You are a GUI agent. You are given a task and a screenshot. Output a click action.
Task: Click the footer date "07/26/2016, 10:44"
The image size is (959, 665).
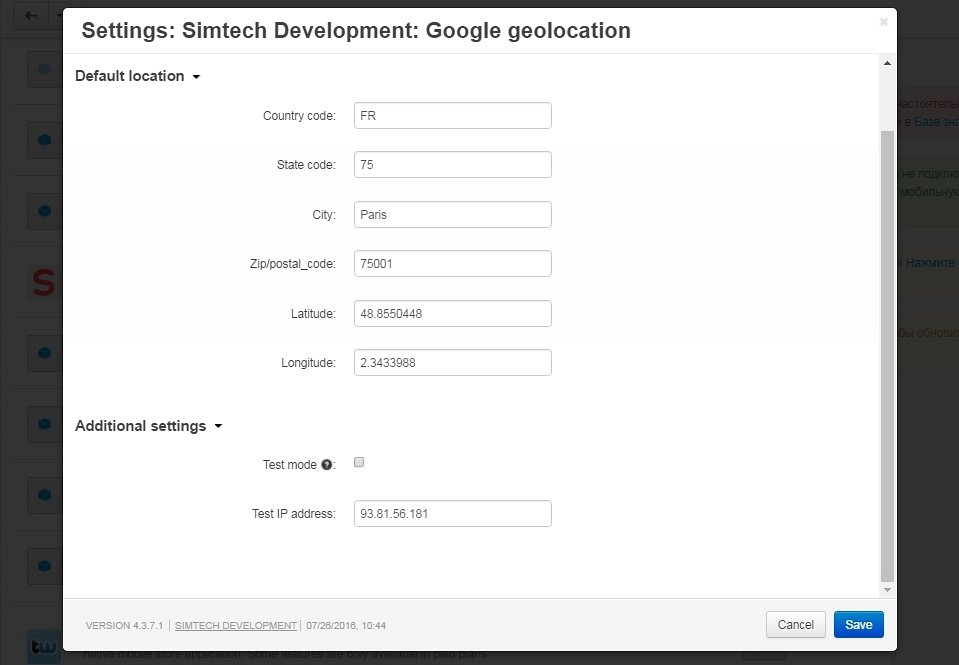click(x=346, y=625)
